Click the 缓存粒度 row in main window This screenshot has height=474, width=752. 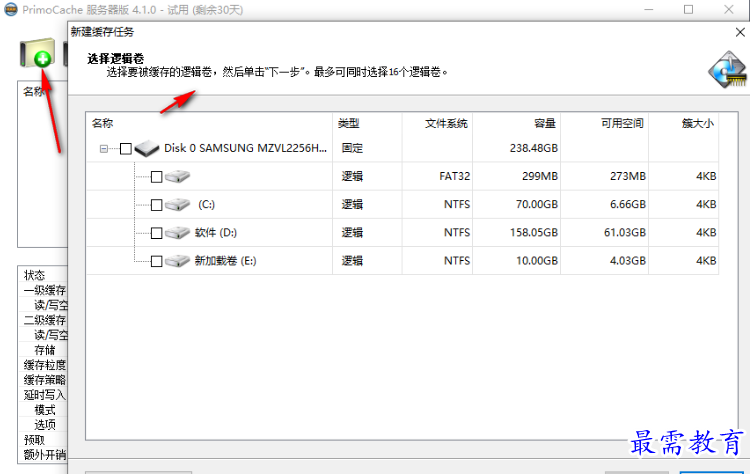click(x=43, y=365)
